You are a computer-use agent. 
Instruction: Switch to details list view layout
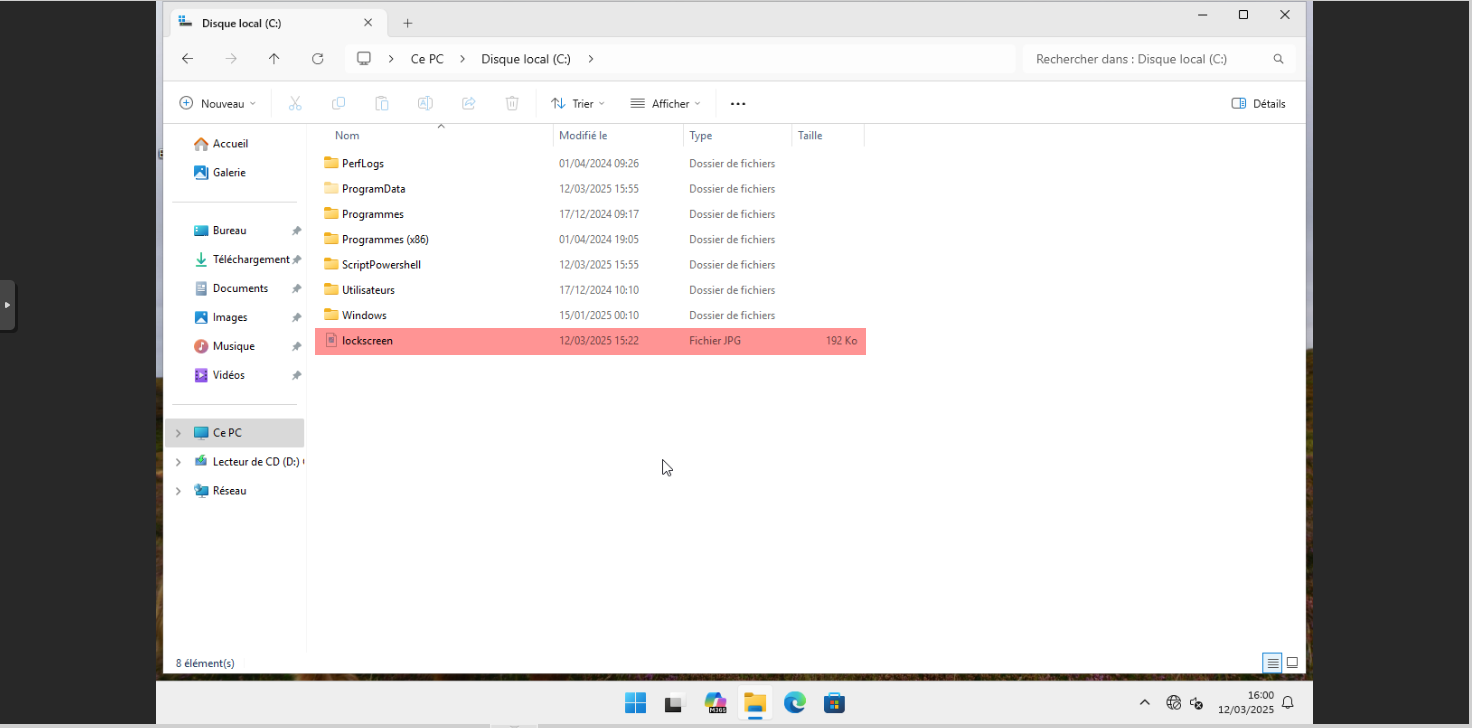1272,663
